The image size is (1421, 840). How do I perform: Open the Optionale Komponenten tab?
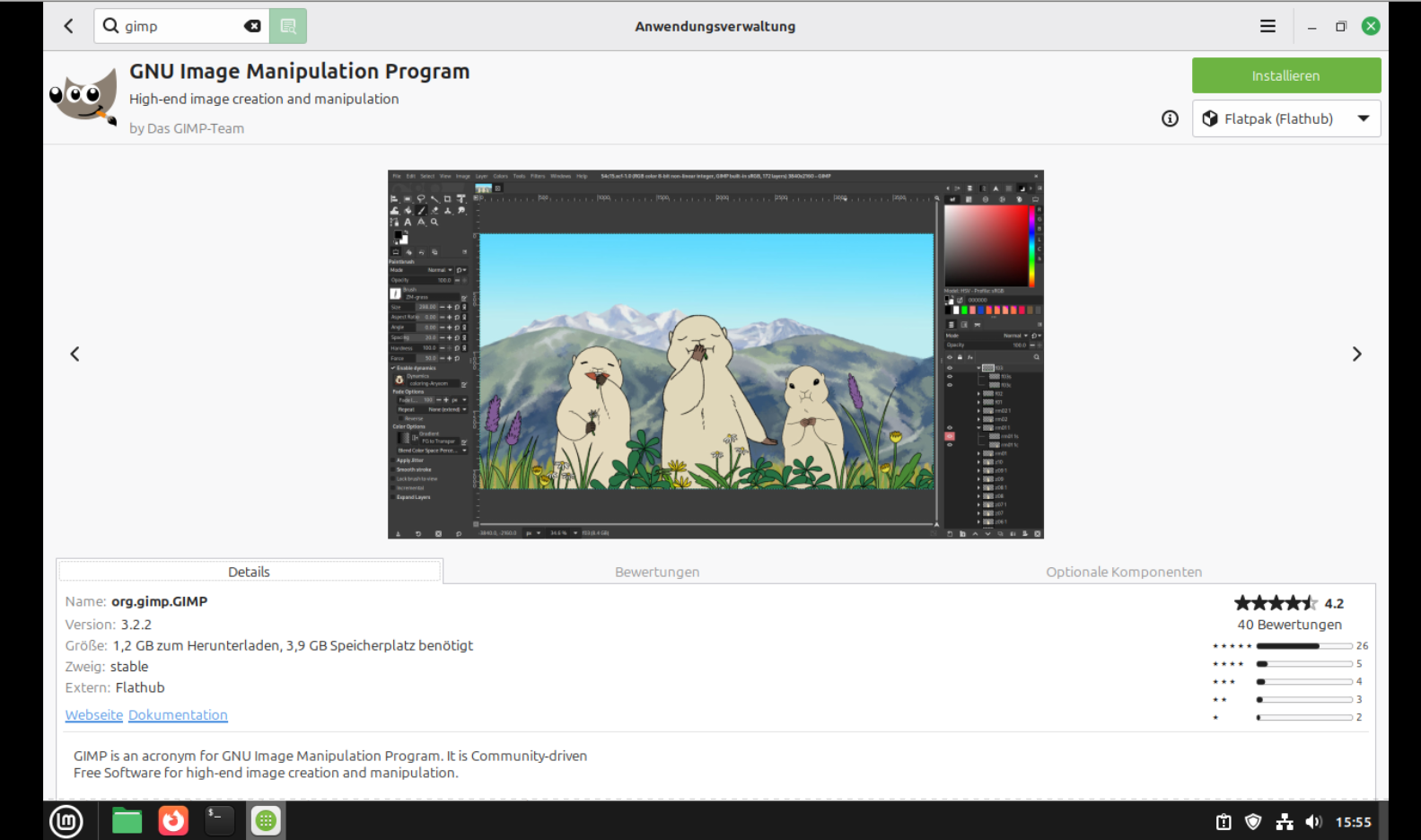1123,572
